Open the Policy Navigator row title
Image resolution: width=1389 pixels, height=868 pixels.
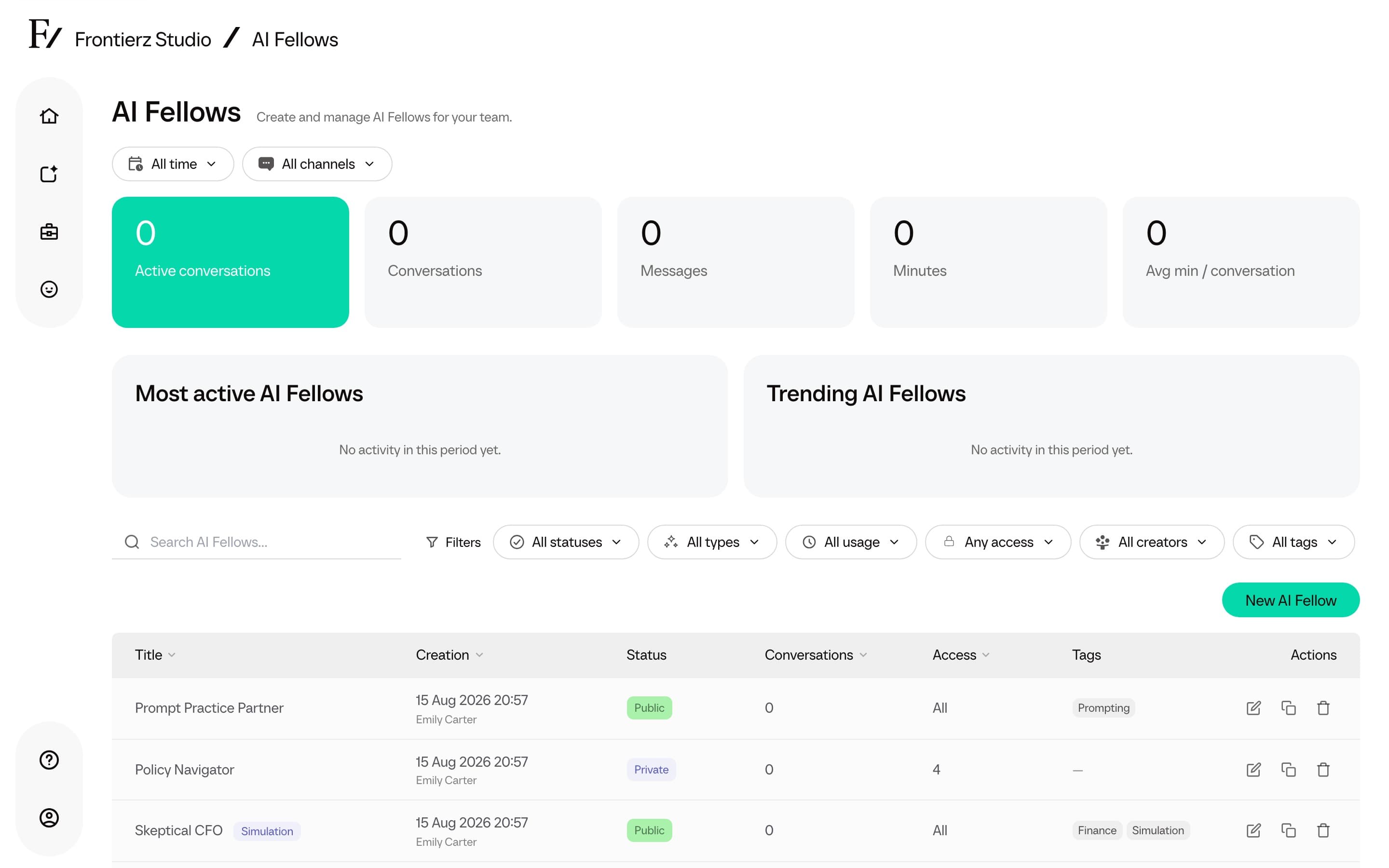pyautogui.click(x=184, y=769)
